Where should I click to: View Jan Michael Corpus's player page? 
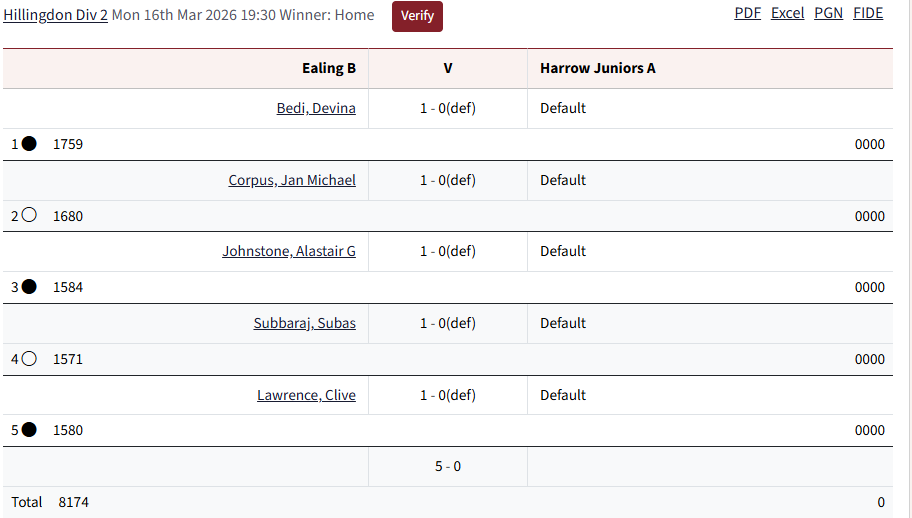(292, 180)
